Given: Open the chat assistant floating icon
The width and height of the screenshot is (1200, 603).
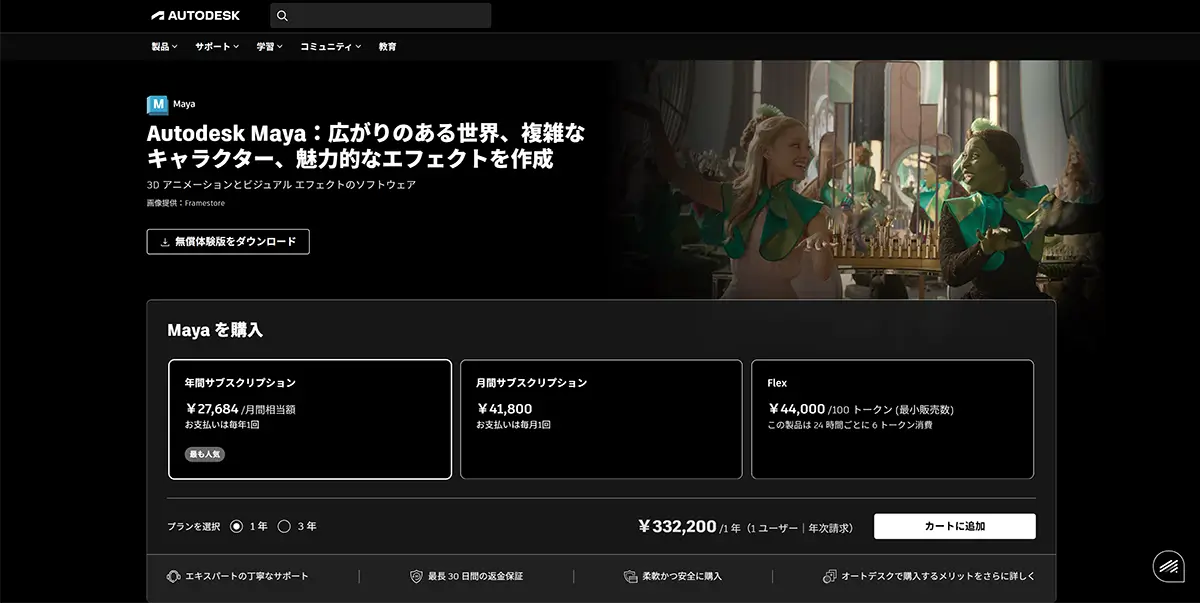Looking at the screenshot, I should 1167,566.
